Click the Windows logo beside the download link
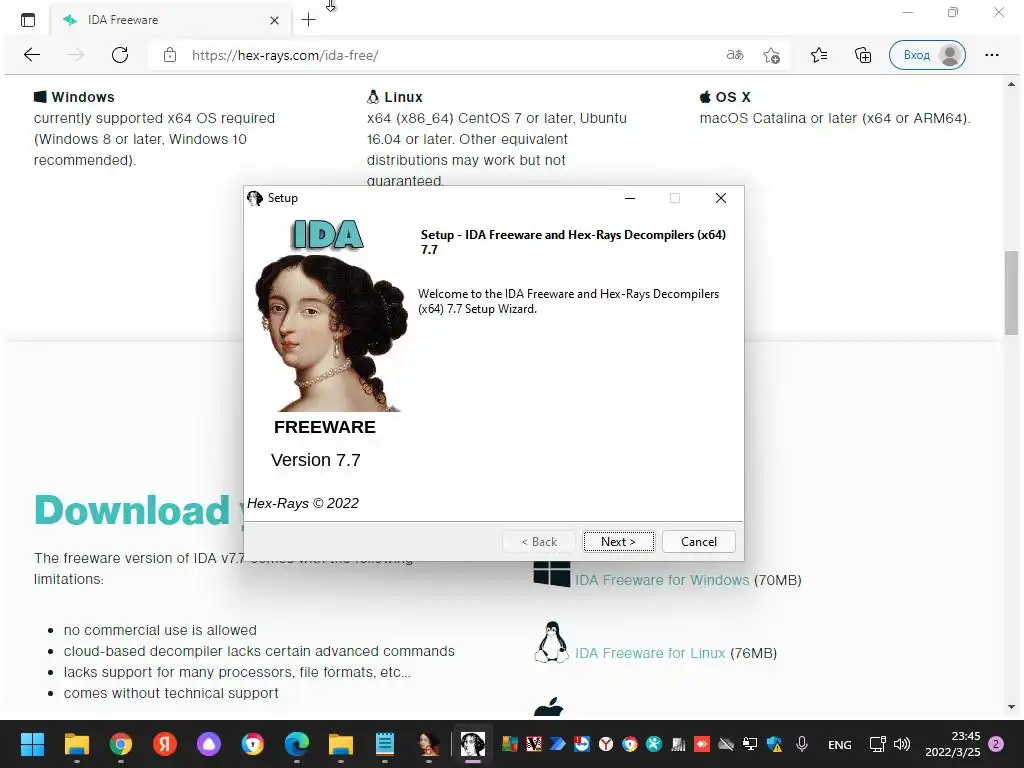The width and height of the screenshot is (1024, 768). pos(551,574)
